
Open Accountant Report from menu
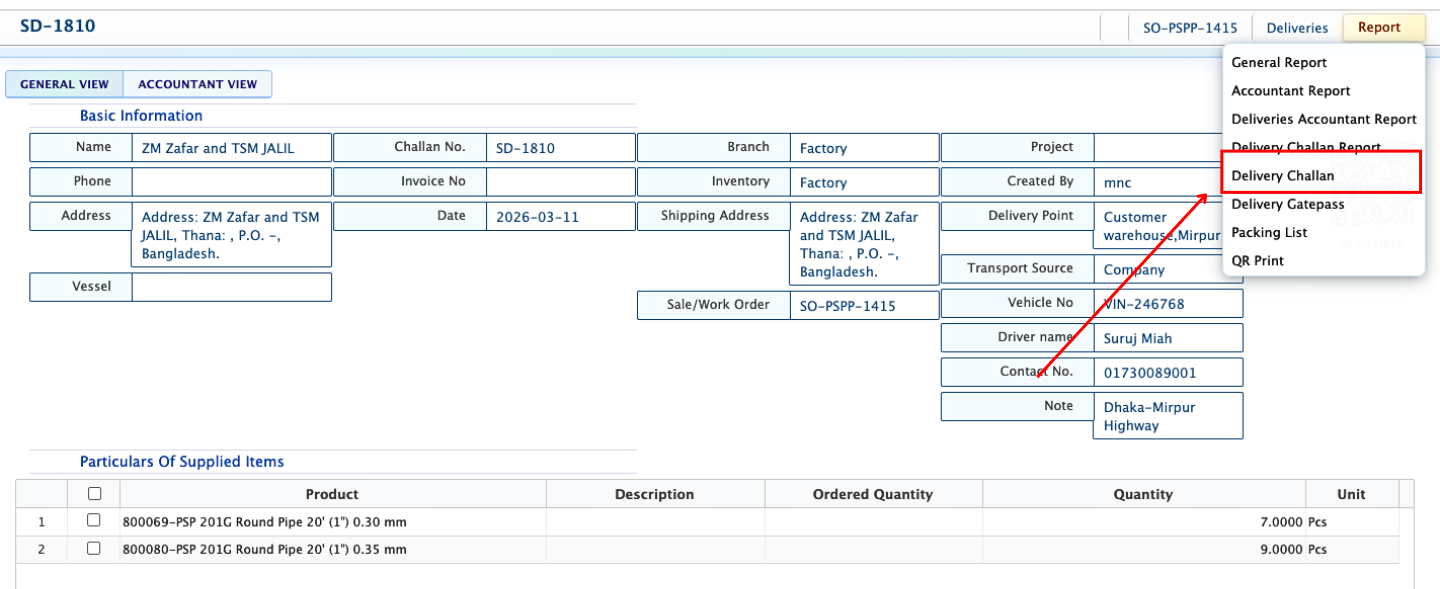[x=1290, y=91]
